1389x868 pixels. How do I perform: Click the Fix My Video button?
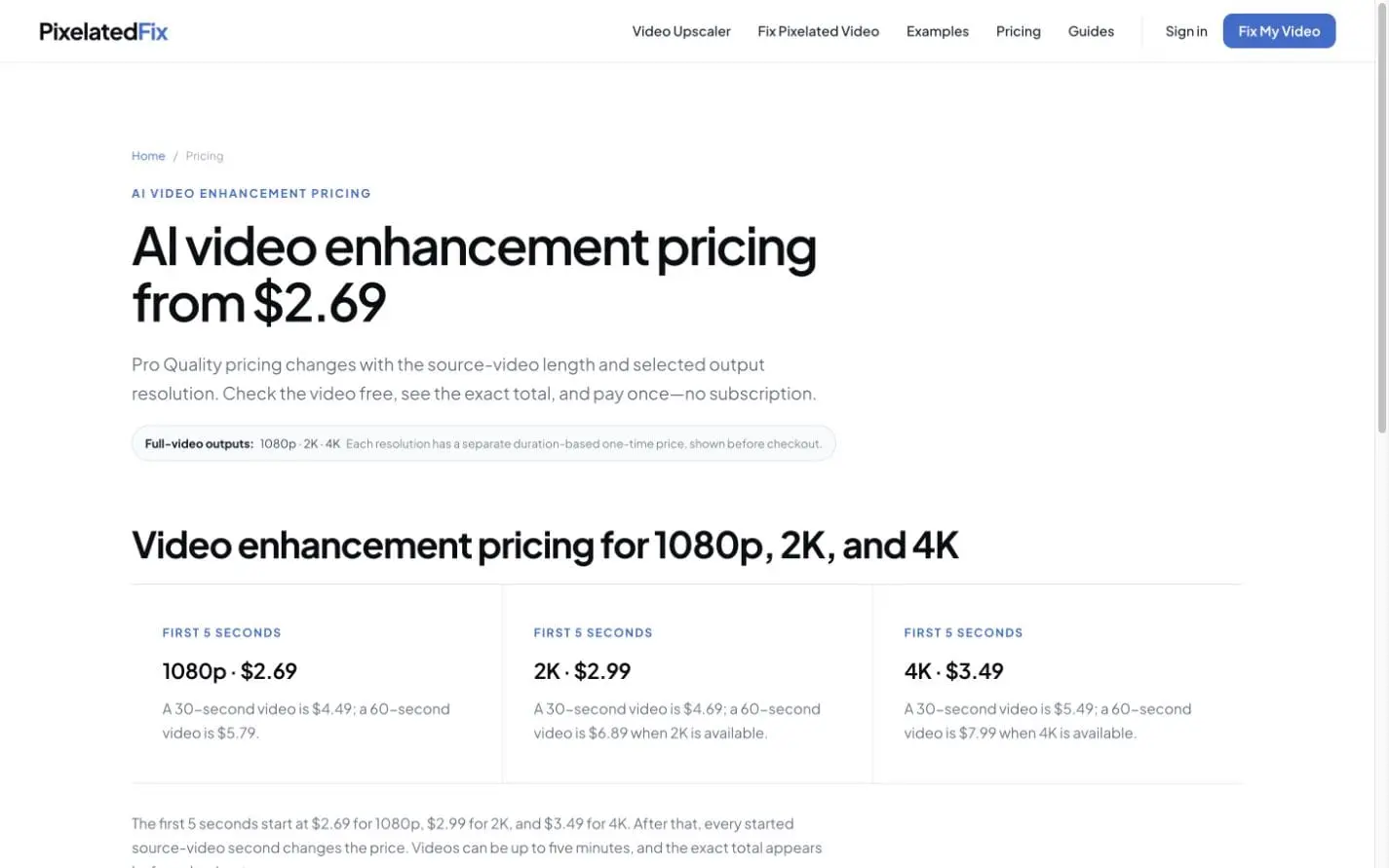(1279, 31)
